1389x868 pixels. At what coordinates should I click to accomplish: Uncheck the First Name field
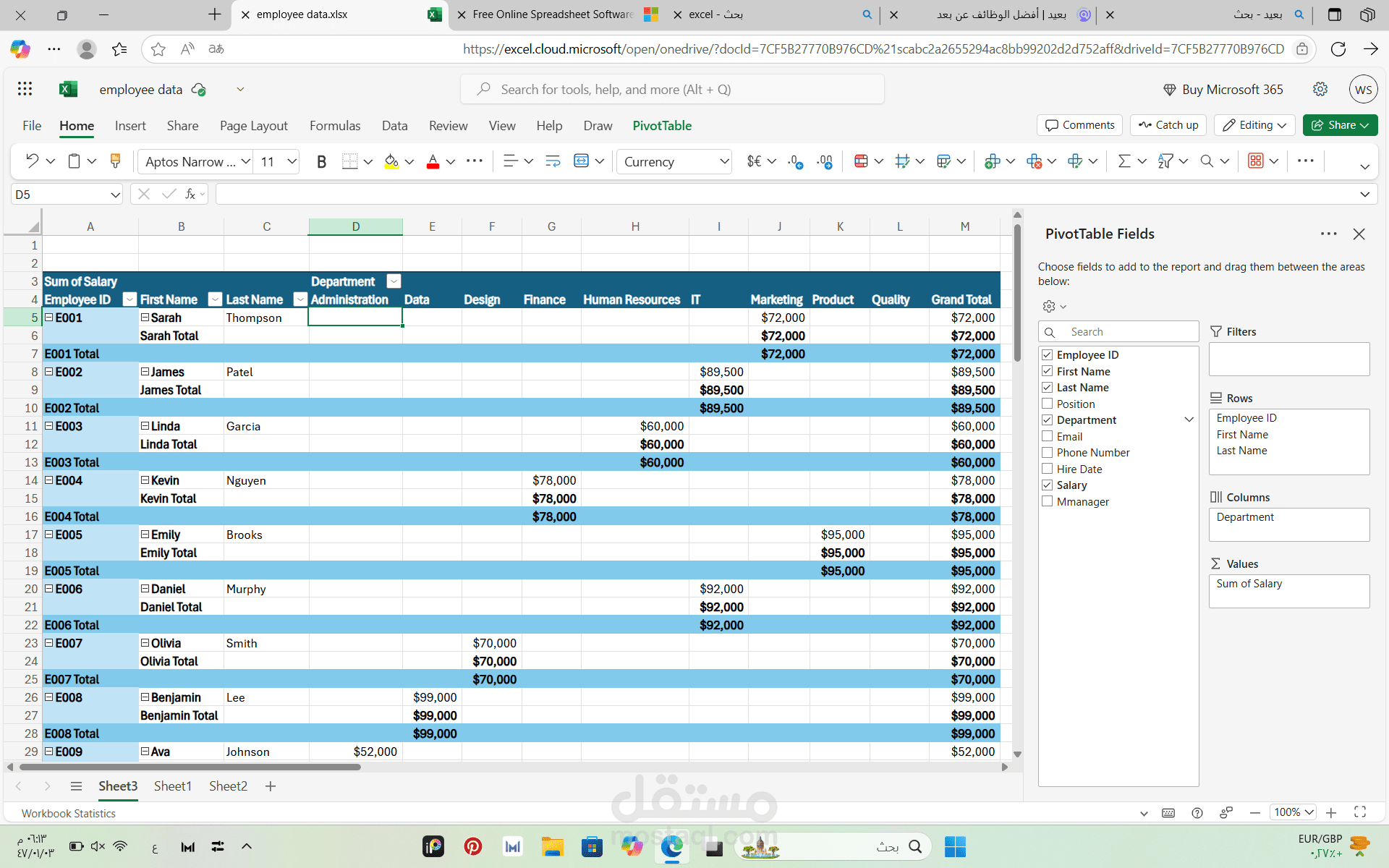(x=1047, y=371)
